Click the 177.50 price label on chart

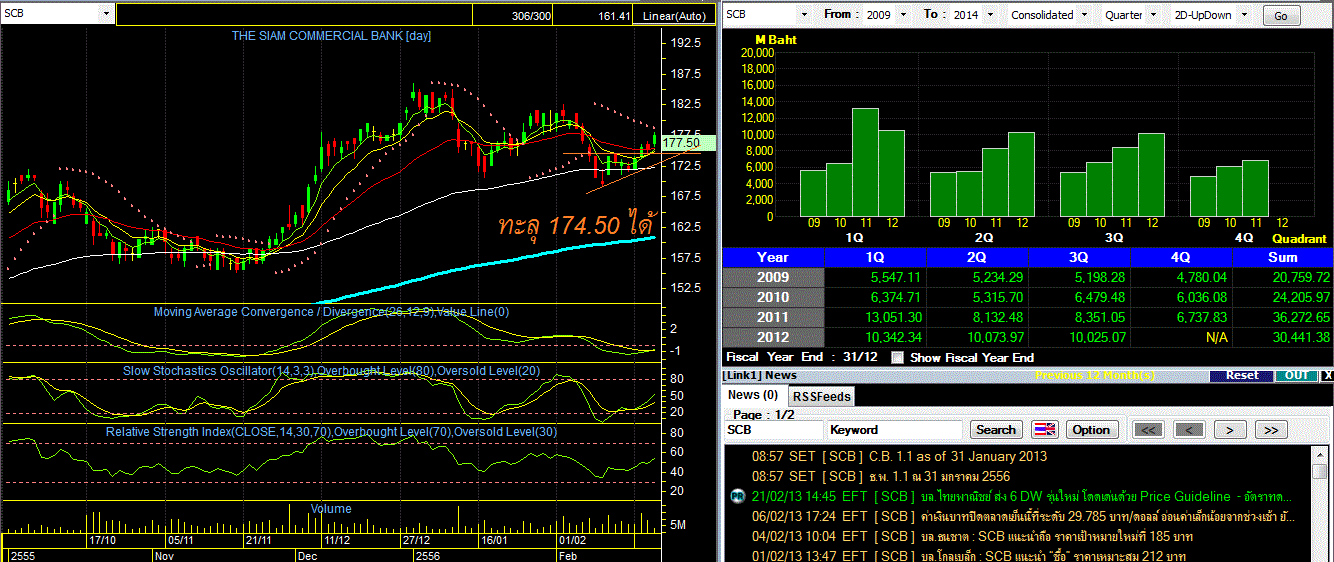(x=688, y=143)
